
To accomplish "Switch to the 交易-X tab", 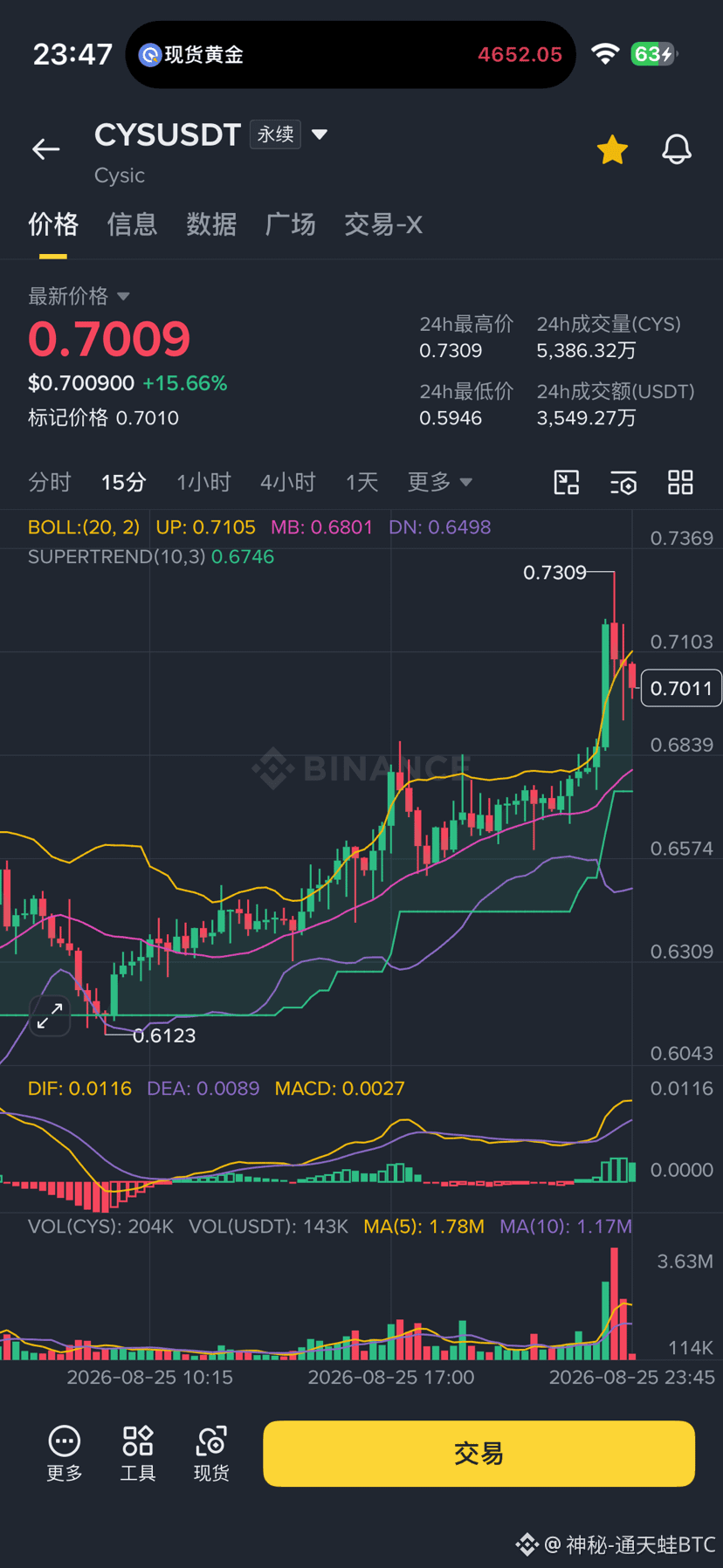I will (x=383, y=224).
